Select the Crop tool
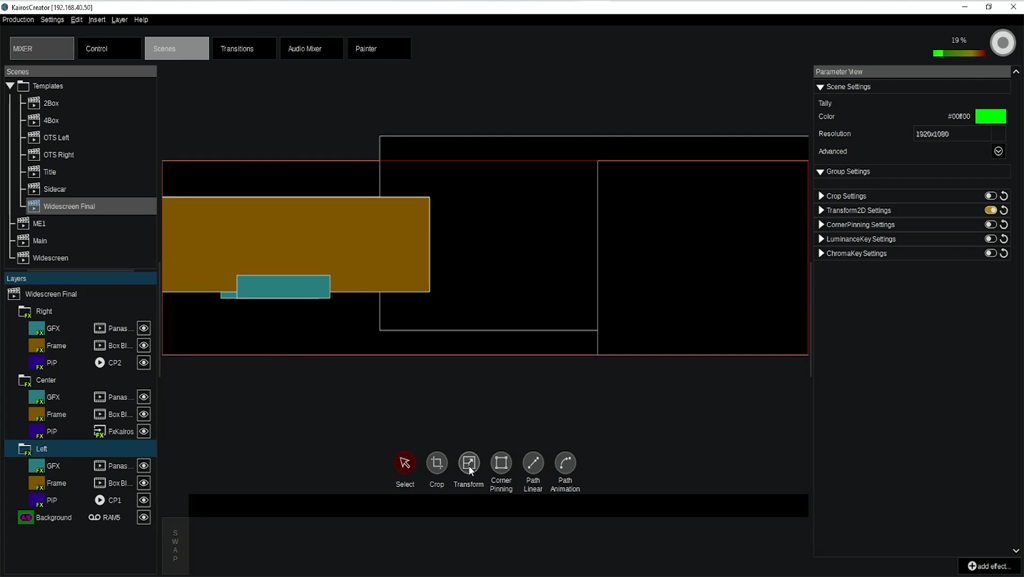 pyautogui.click(x=437, y=463)
